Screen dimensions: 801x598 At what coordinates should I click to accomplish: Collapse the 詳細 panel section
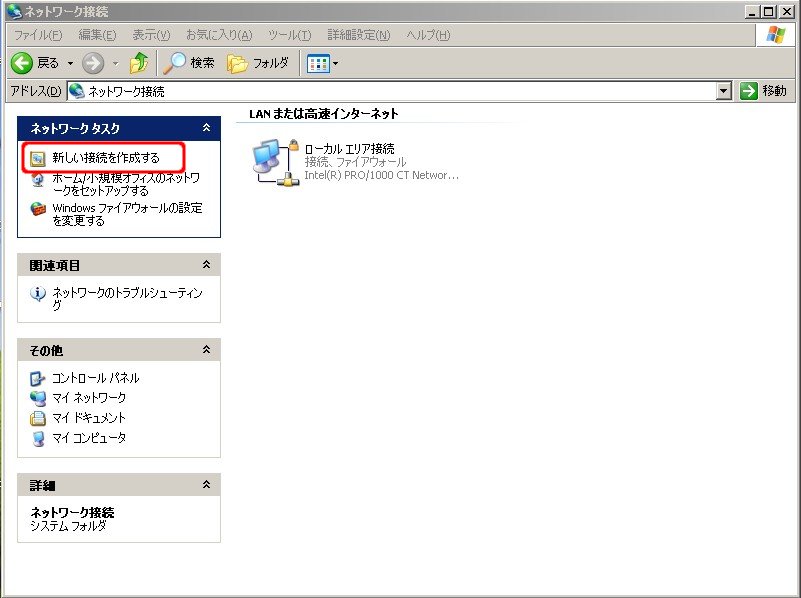pyautogui.click(x=206, y=485)
